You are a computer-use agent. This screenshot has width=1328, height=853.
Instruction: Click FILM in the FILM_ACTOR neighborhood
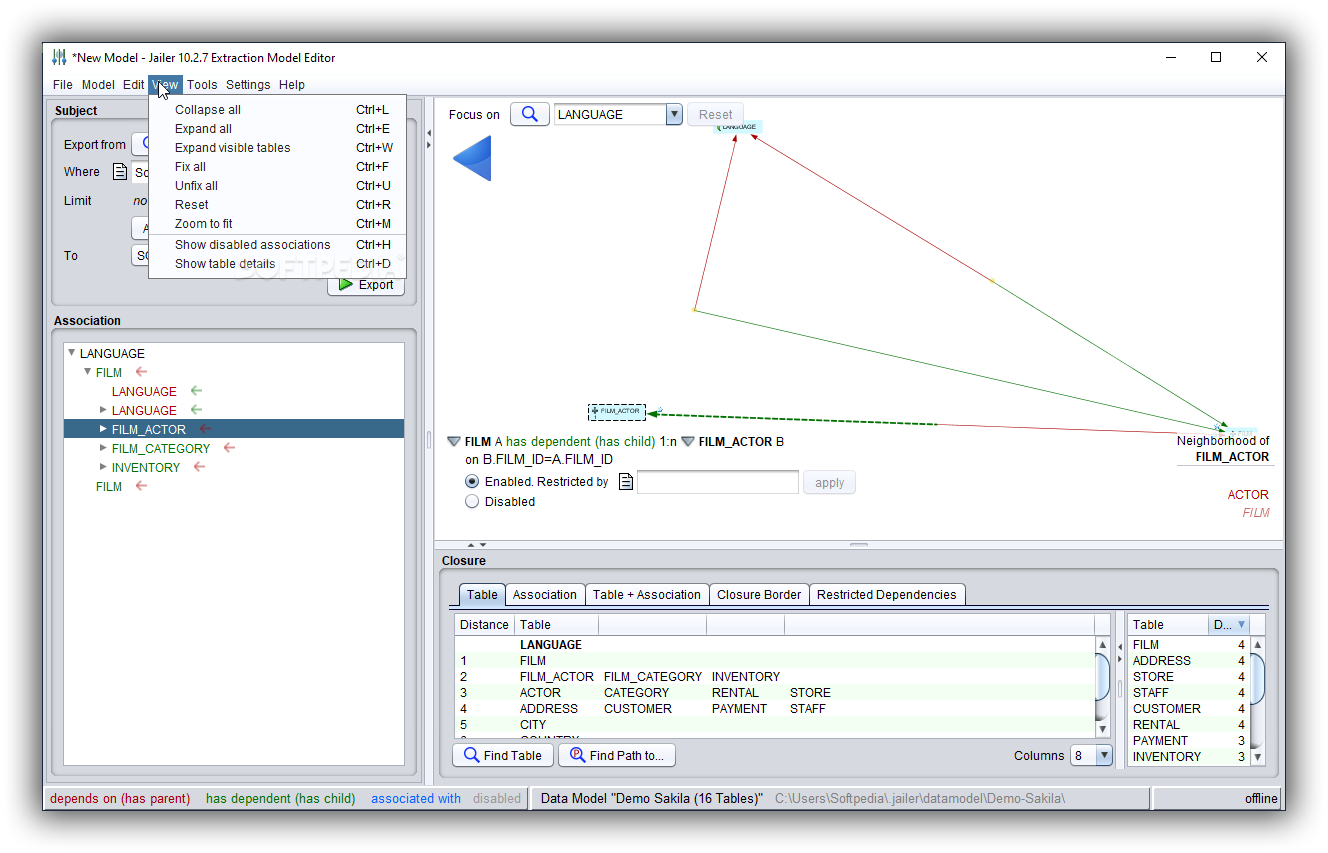1256,512
